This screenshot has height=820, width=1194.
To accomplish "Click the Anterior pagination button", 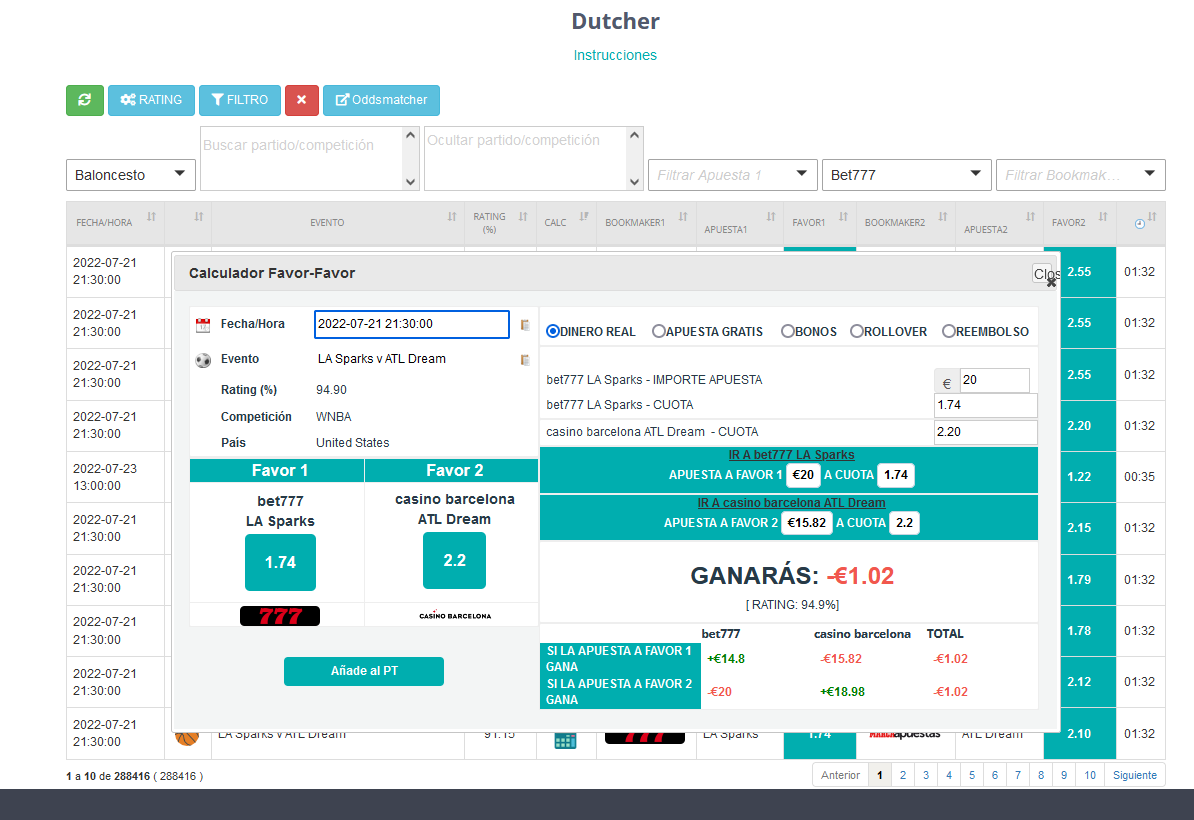I will click(x=841, y=775).
